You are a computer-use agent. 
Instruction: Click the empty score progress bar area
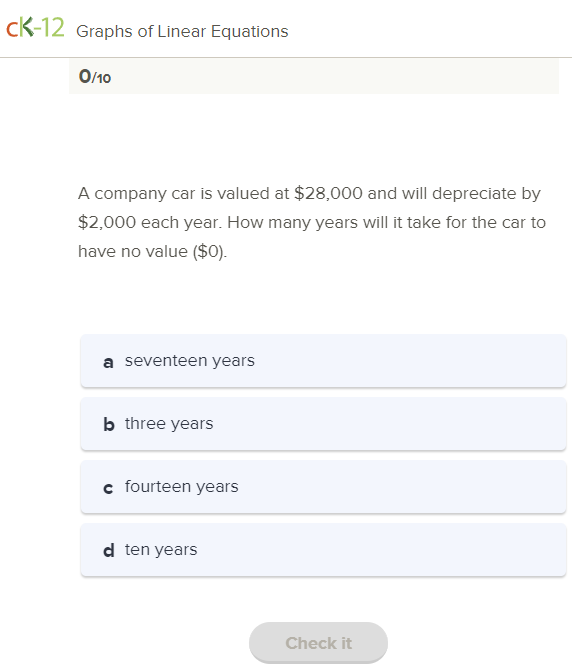click(313, 76)
